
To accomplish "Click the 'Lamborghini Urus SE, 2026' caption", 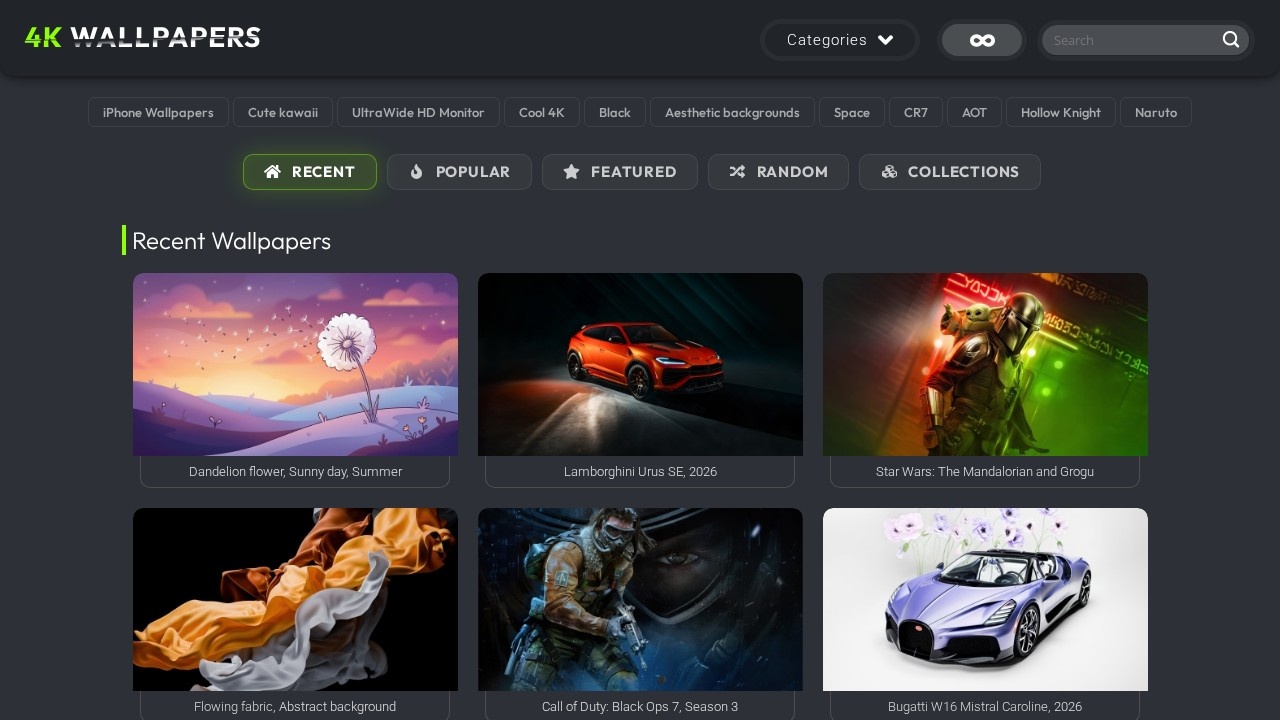I will coord(640,472).
